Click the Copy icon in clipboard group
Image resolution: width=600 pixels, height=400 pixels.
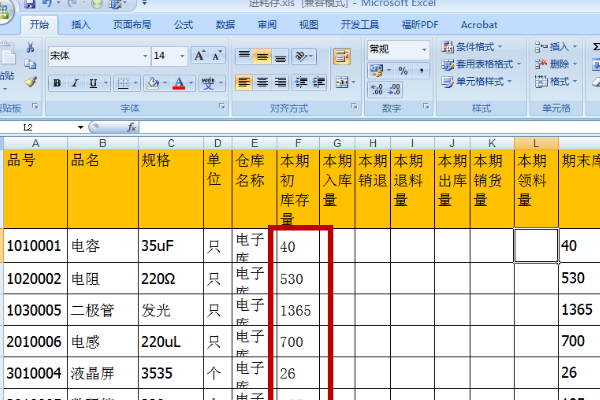(30, 64)
